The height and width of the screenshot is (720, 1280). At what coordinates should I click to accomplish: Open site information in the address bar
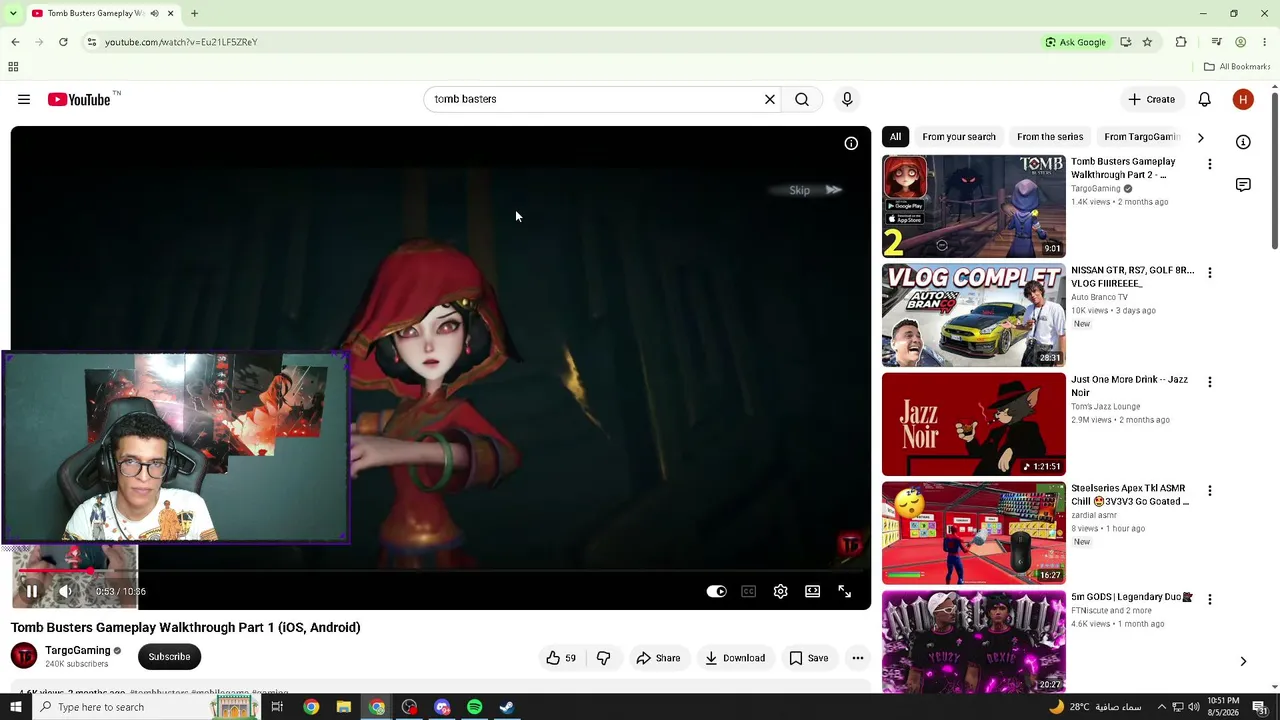91,42
